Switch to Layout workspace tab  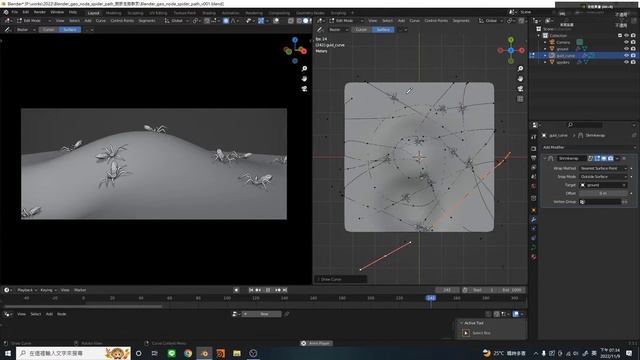click(93, 13)
